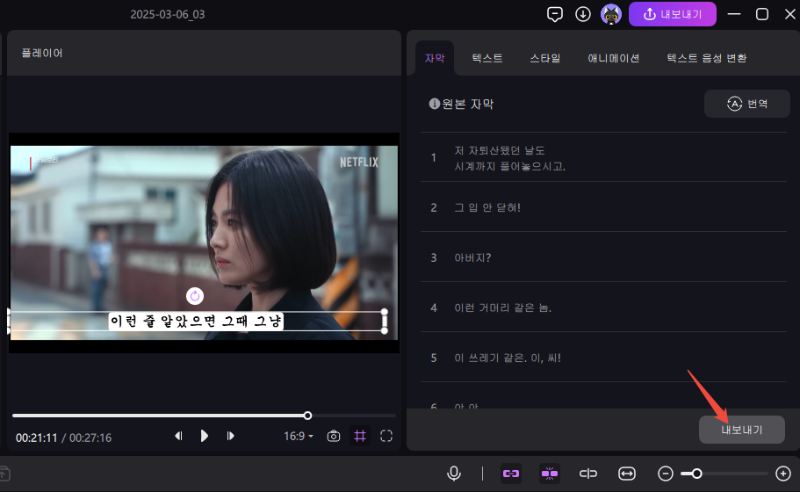Viewport: 800px width, 492px height.
Task: Open the download center icon
Action: click(583, 14)
